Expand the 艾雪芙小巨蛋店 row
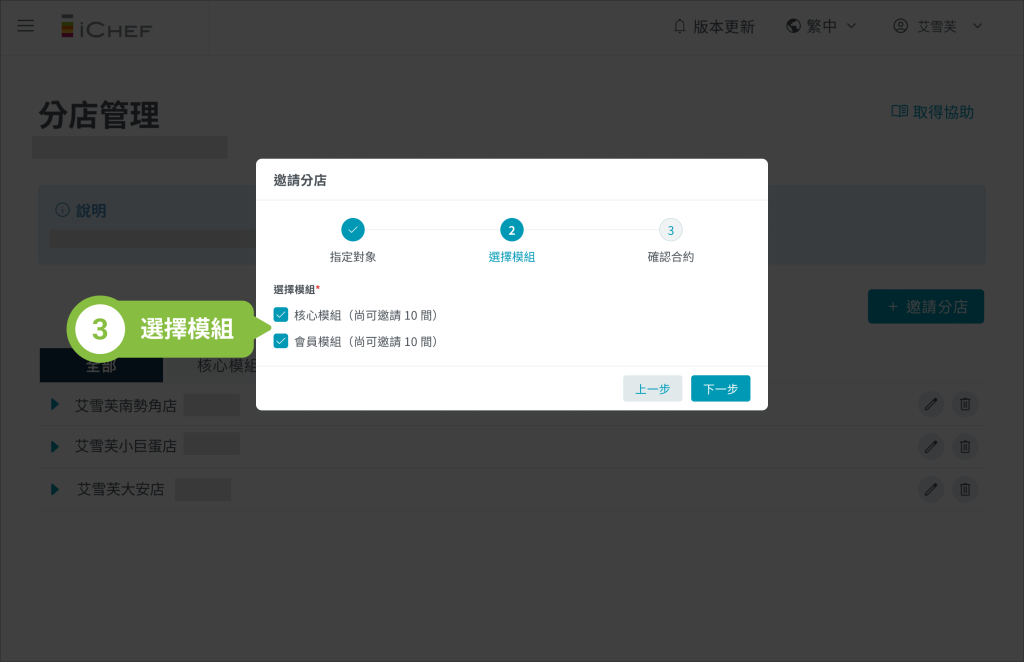Image resolution: width=1024 pixels, height=662 pixels. pos(55,446)
